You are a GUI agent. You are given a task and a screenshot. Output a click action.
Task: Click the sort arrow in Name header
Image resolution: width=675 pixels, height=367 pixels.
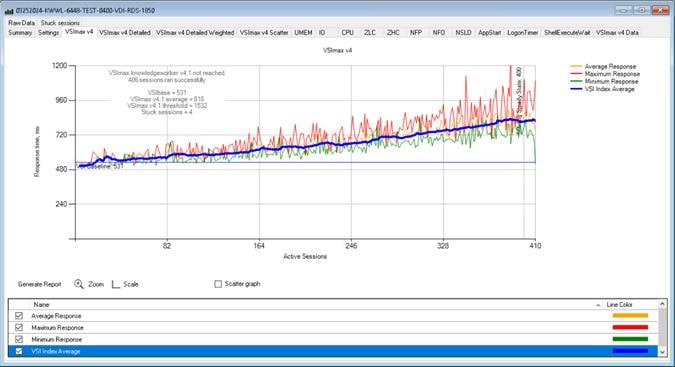[x=598, y=305]
